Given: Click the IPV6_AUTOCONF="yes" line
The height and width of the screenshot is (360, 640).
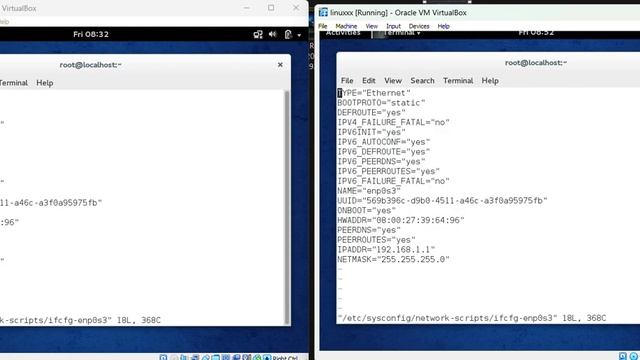Looking at the screenshot, I should [x=384, y=142].
